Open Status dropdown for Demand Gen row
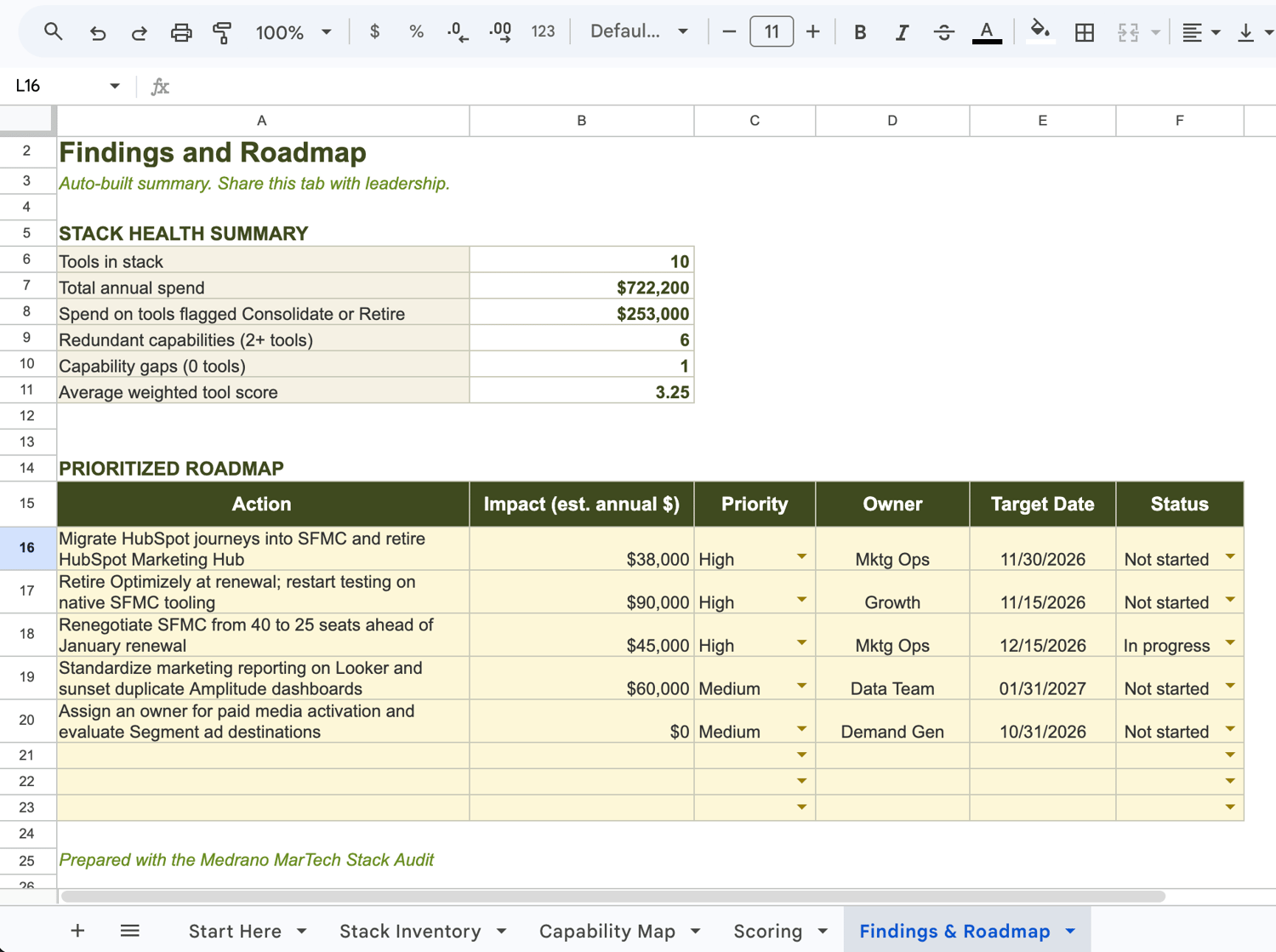 [1230, 729]
